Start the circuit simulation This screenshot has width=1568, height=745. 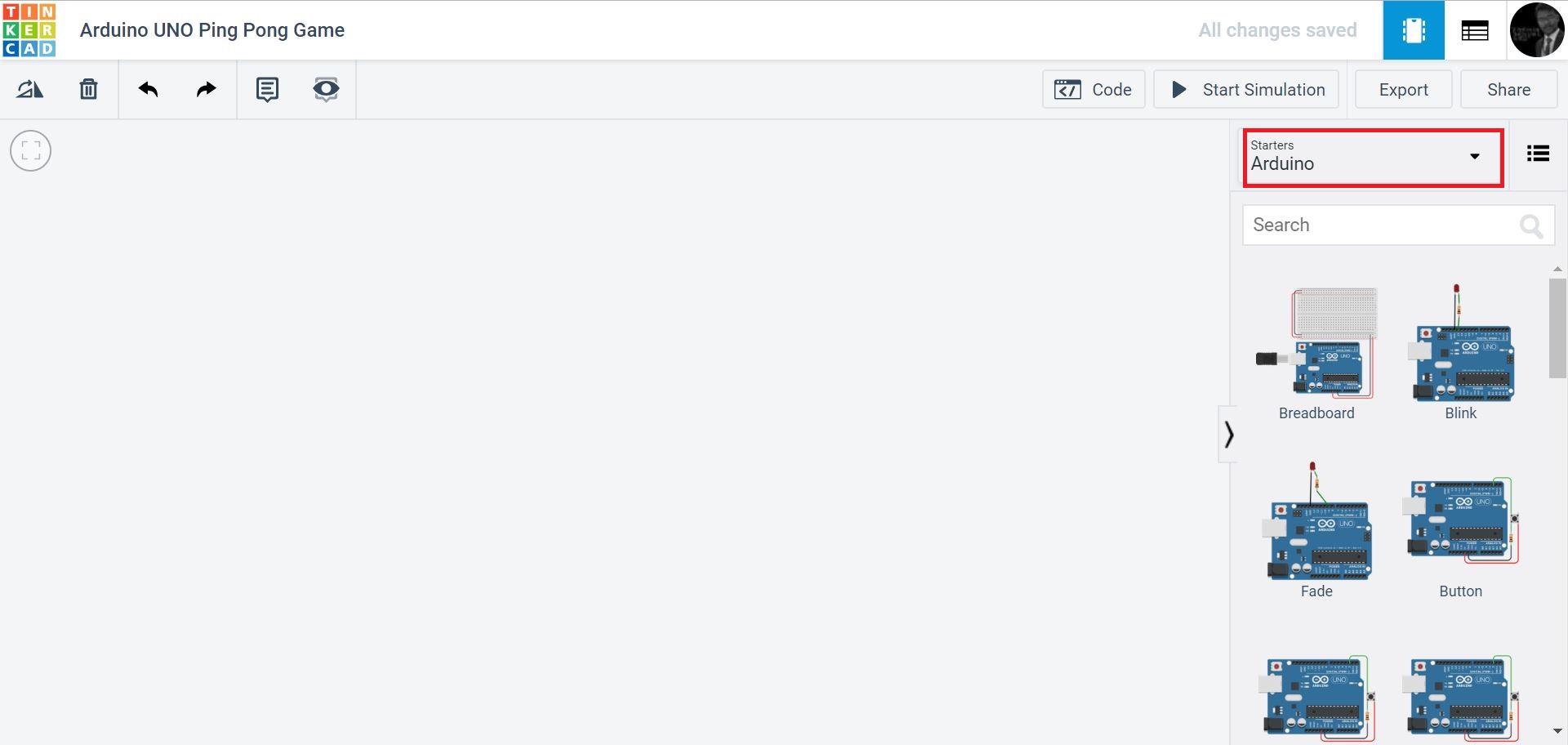pyautogui.click(x=1246, y=90)
